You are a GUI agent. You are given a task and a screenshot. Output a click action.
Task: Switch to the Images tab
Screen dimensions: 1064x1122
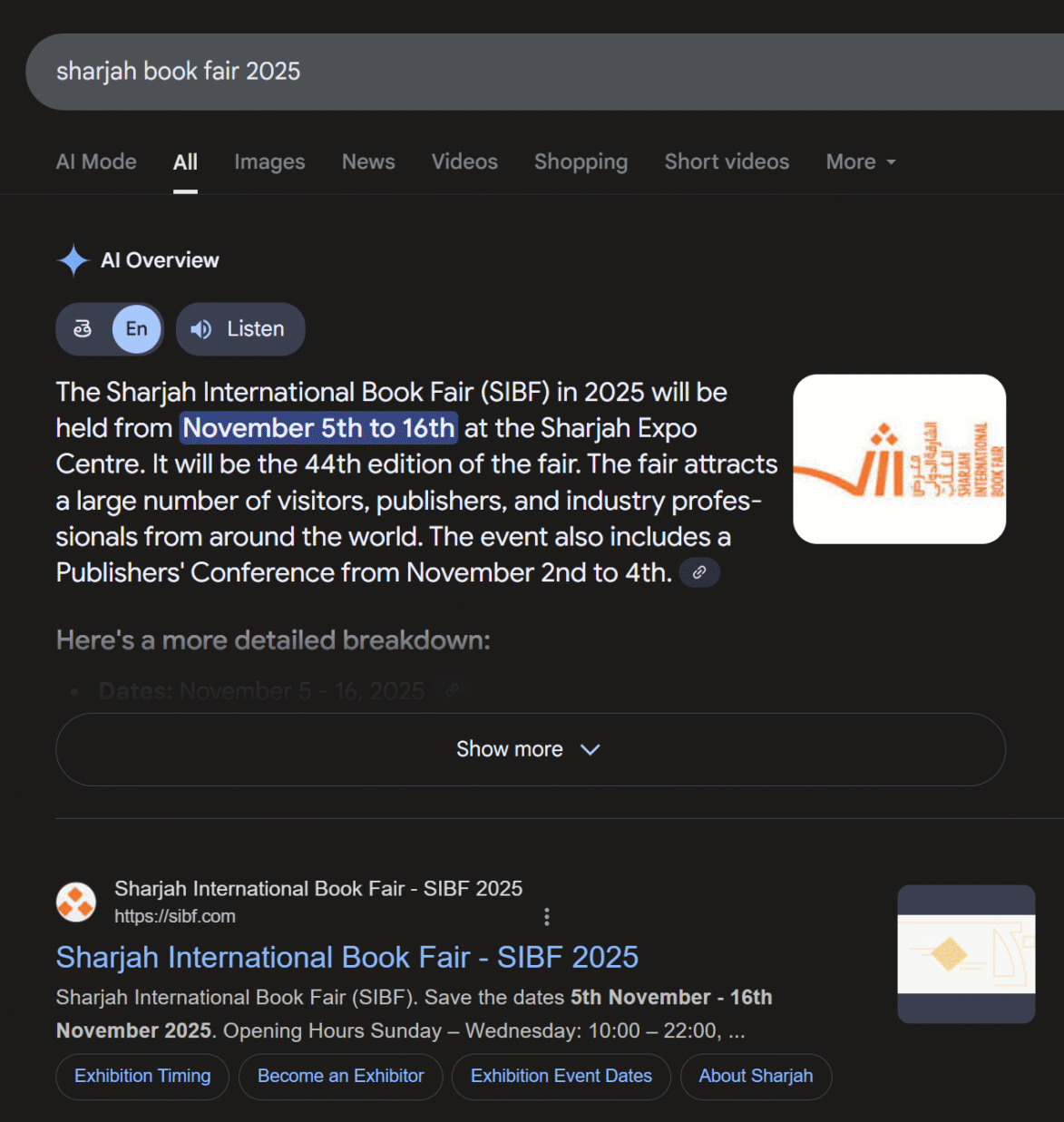269,161
